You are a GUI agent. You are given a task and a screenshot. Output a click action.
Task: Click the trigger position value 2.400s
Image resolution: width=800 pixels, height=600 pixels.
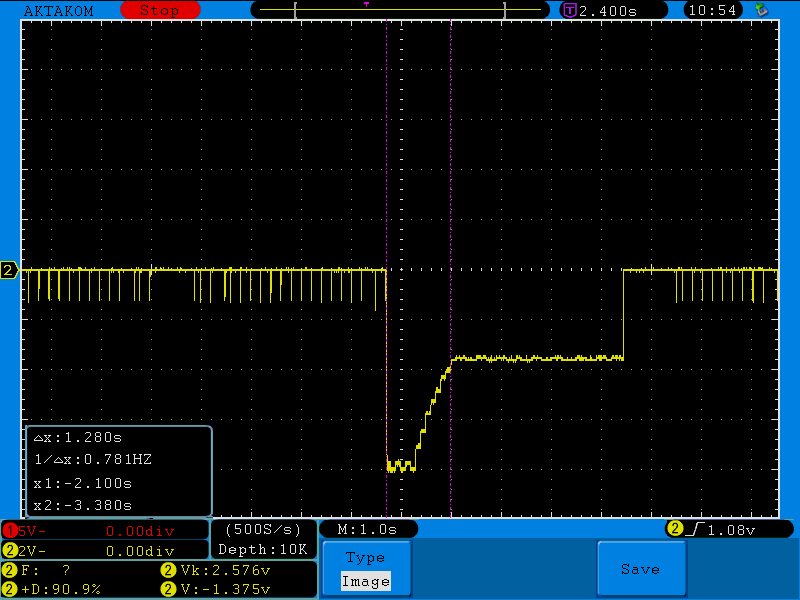tap(608, 11)
